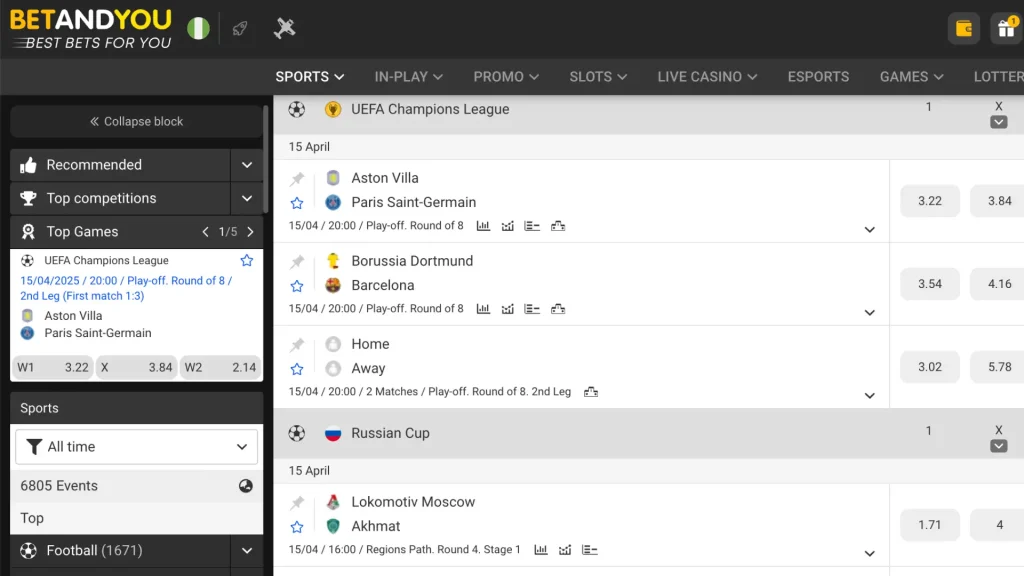Click the football icon next to Russian Cup

296,433
